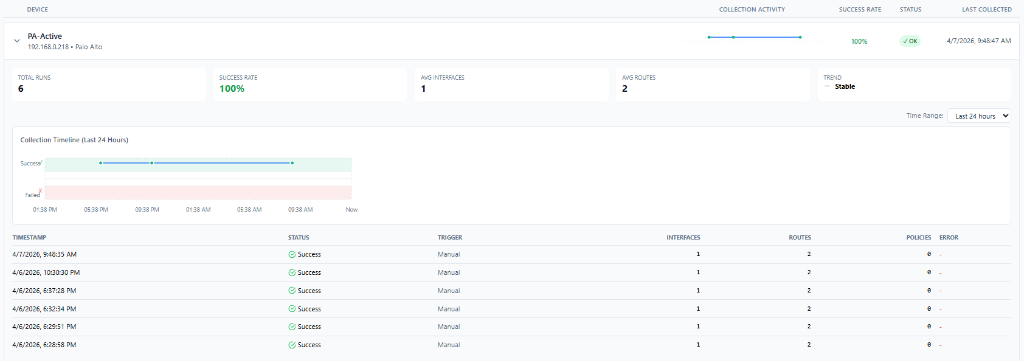
Task: Click the first timeline point near 05:38 PM
Action: (101, 163)
